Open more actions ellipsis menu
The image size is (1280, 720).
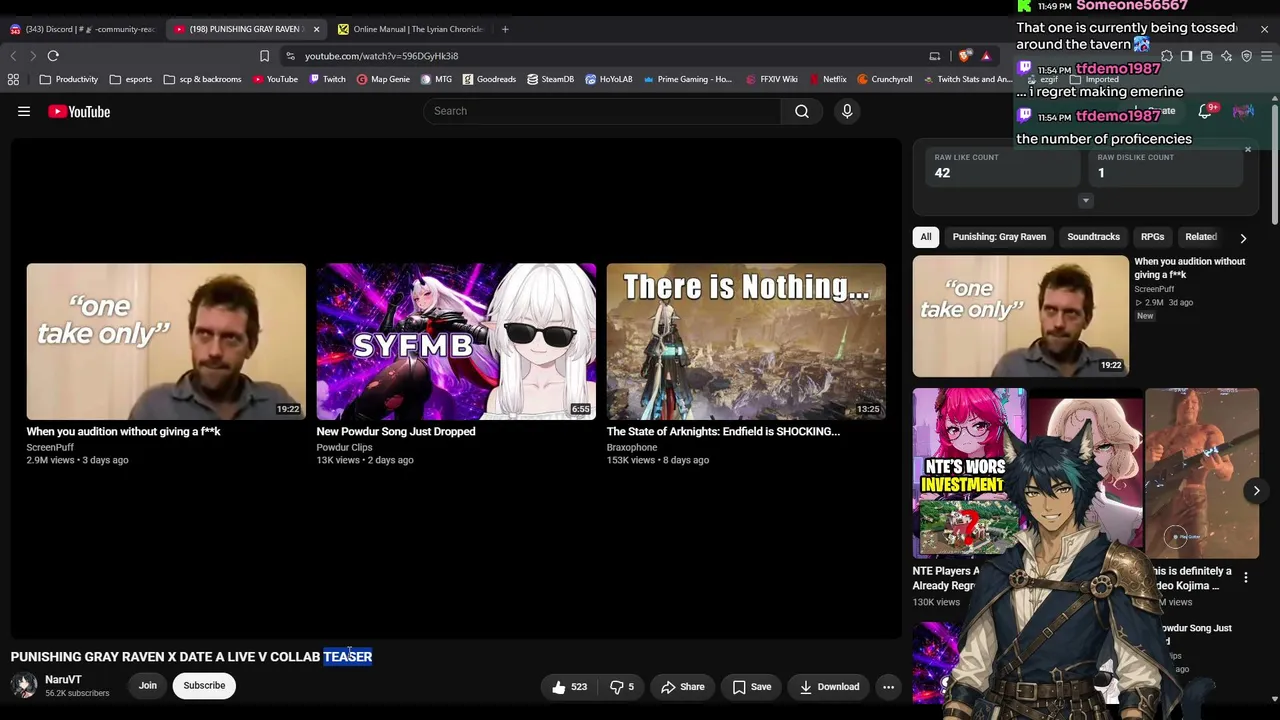(x=888, y=687)
